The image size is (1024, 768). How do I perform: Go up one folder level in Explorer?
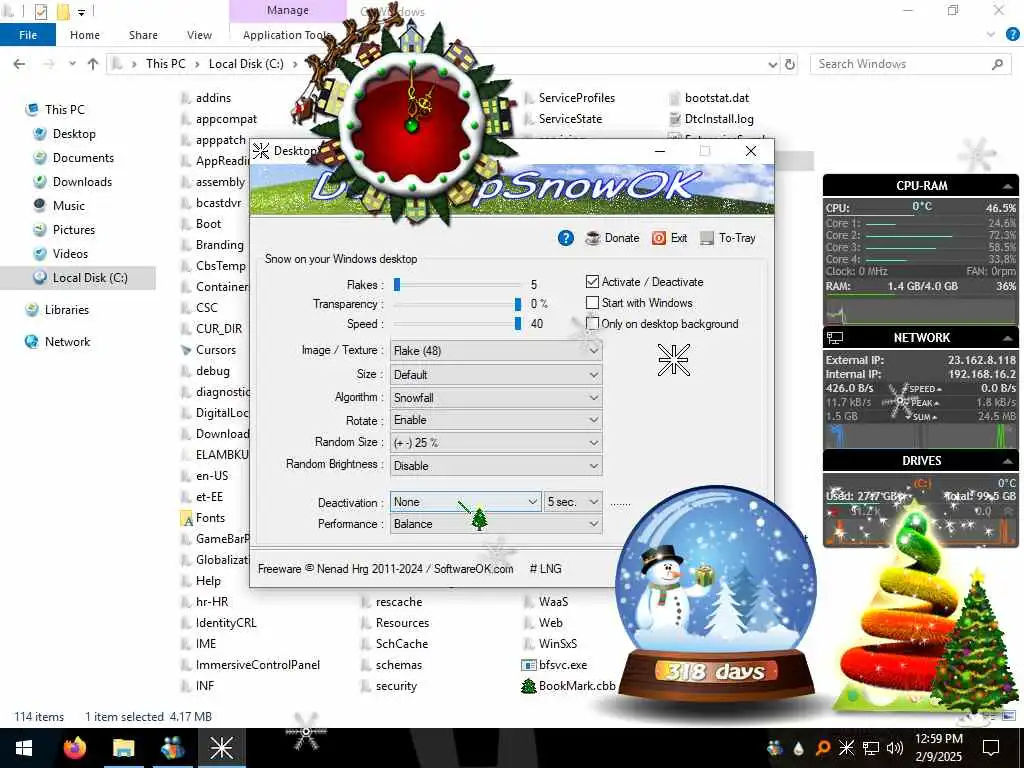pyautogui.click(x=93, y=64)
